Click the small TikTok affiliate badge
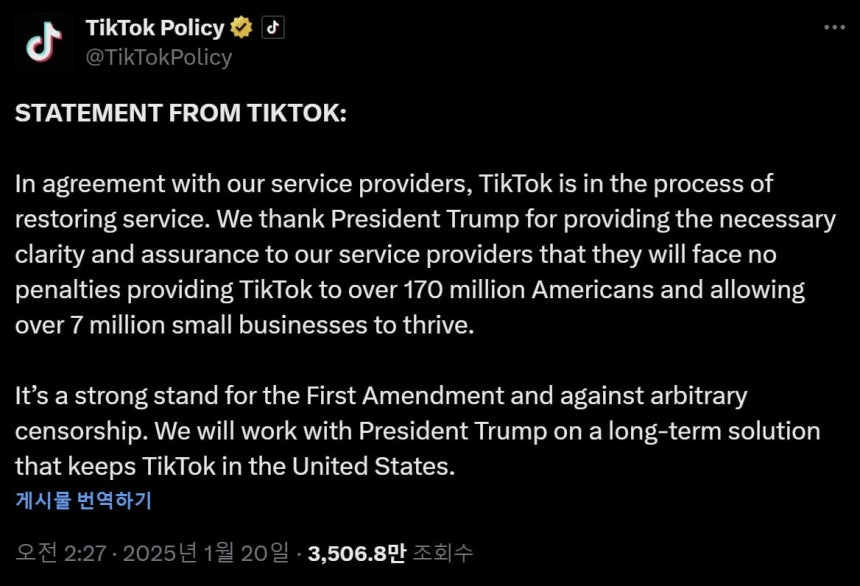The height and width of the screenshot is (586, 860). point(273,27)
